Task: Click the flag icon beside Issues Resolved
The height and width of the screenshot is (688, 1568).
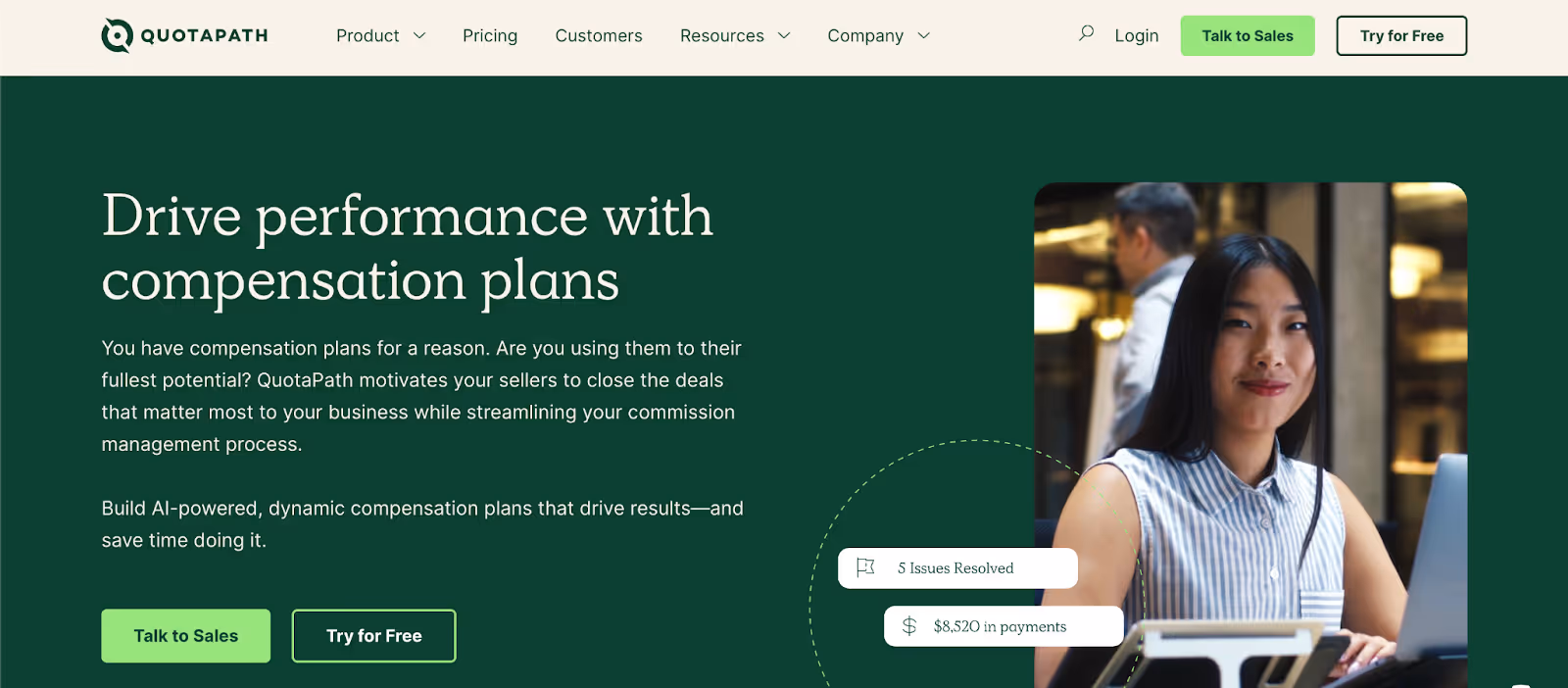Action: pyautogui.click(x=865, y=567)
